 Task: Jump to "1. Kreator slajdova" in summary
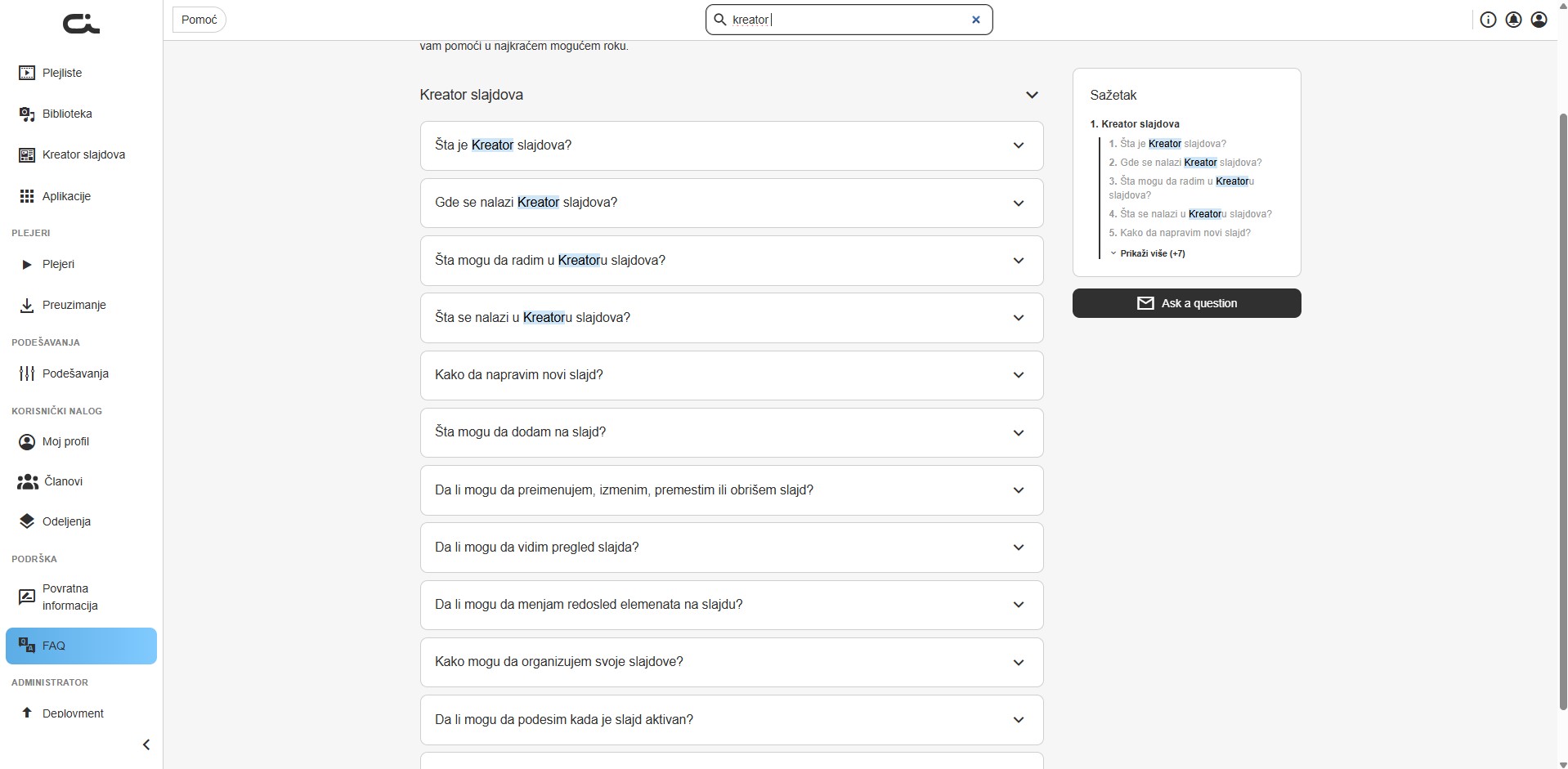(1135, 124)
